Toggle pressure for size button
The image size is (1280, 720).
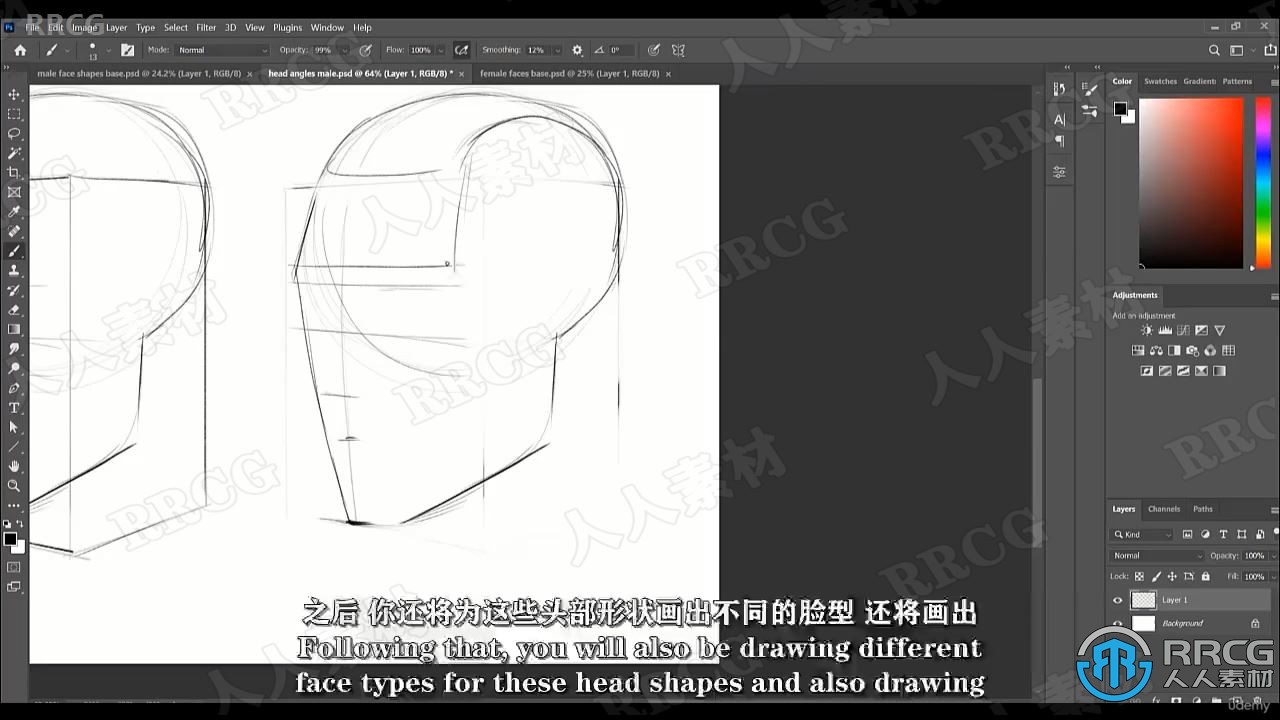click(653, 50)
